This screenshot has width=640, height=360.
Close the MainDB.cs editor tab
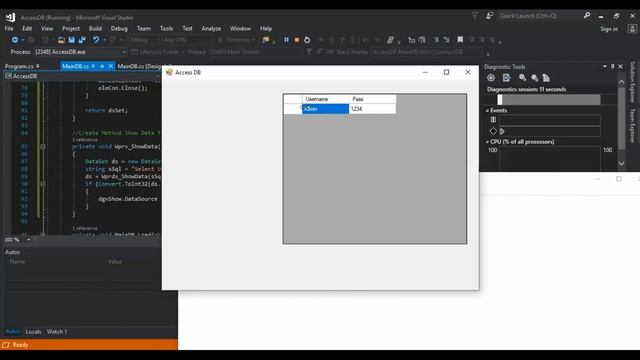[x=110, y=66]
